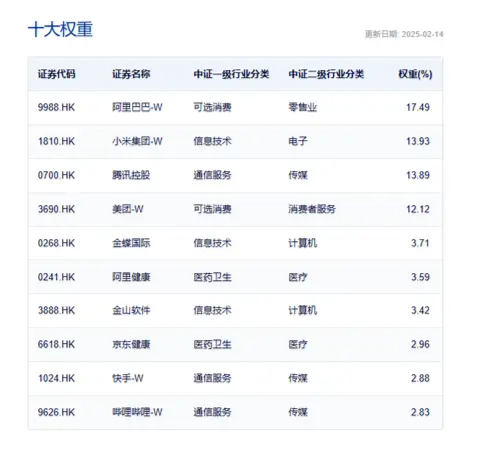Select stock name 美团-W

[128, 209]
